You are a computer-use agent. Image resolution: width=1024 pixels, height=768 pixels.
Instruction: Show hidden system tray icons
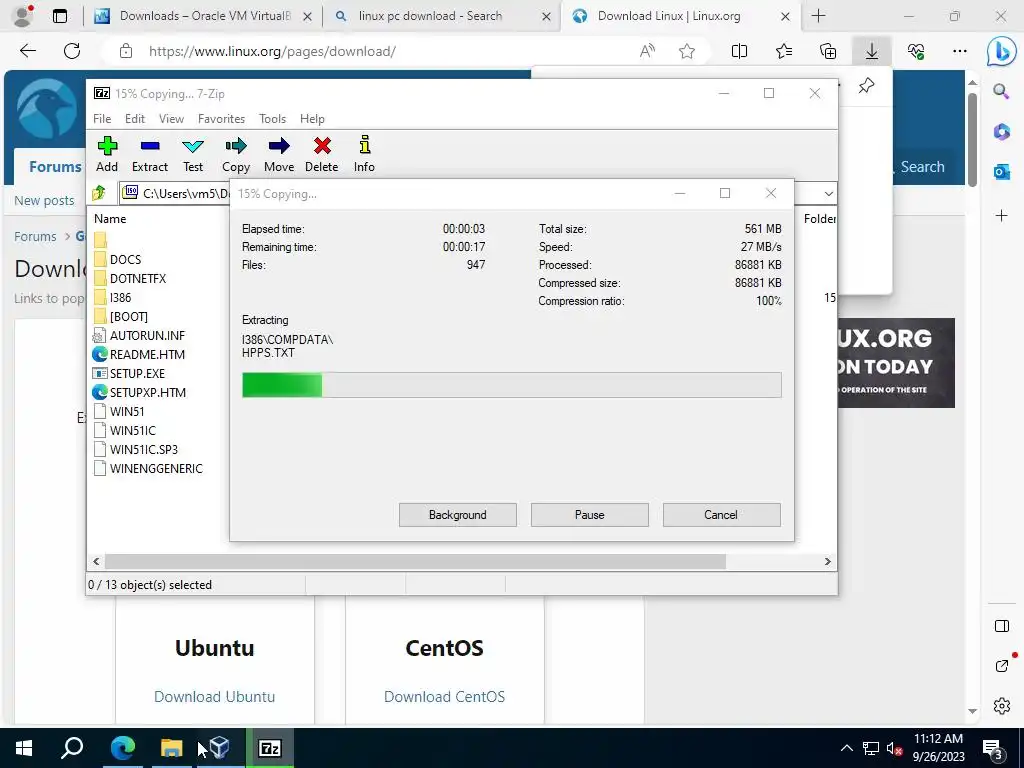click(x=846, y=748)
